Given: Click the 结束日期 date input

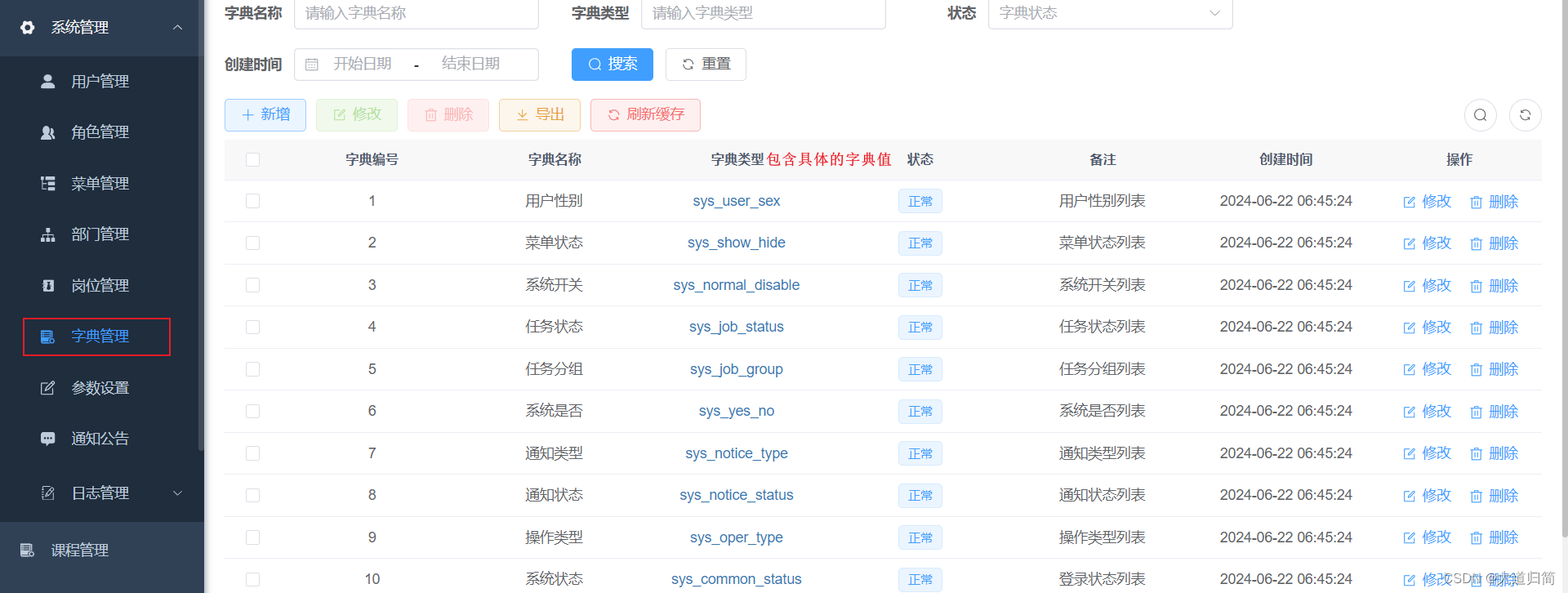Looking at the screenshot, I should pos(470,64).
